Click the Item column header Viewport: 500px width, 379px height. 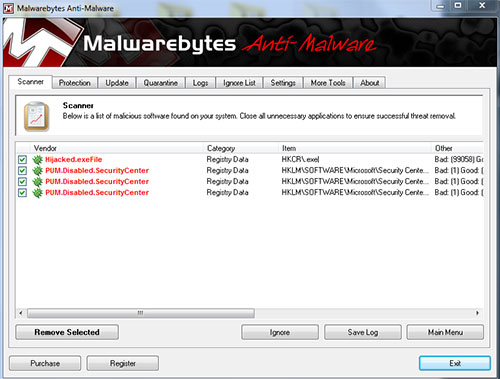(355, 148)
